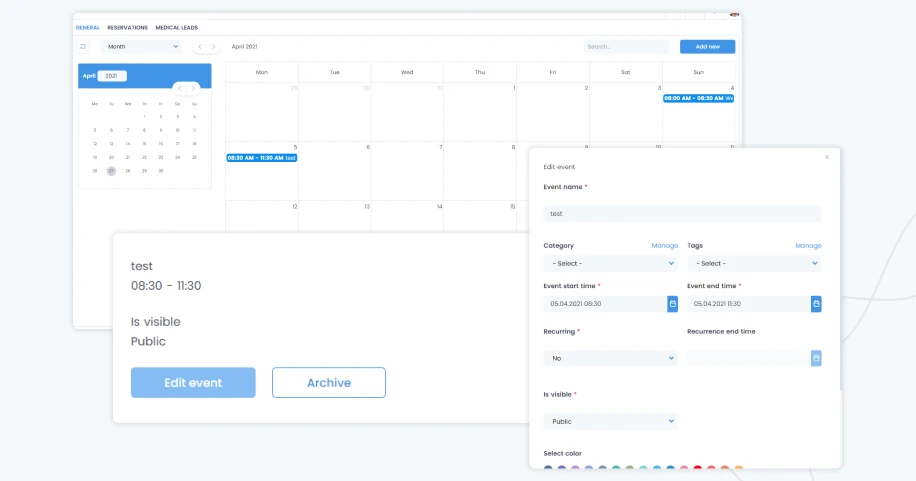
Task: Open the Month view dropdown
Action: point(141,47)
